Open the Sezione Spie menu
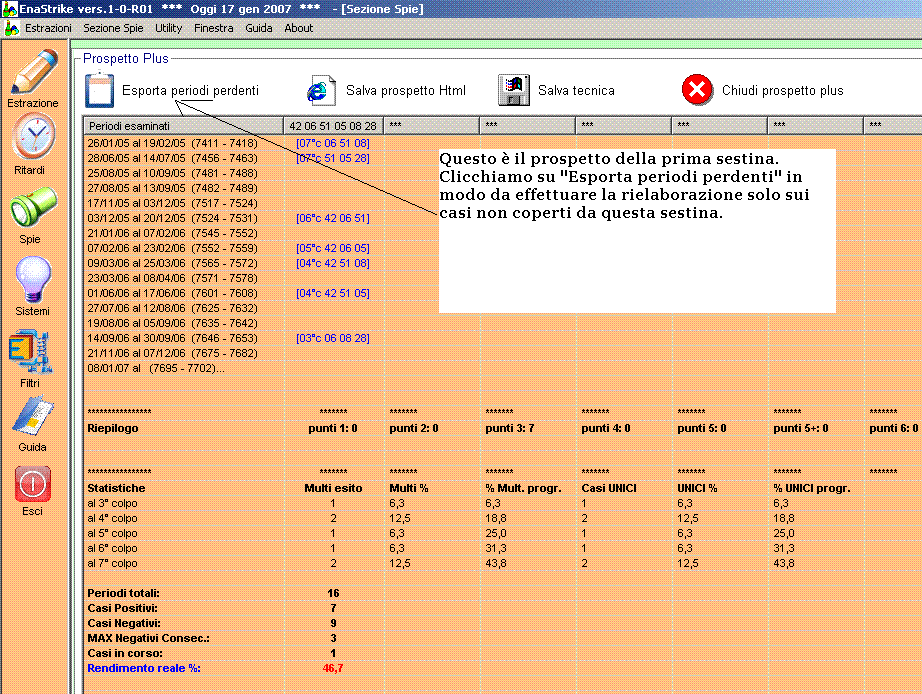This screenshot has width=922, height=694. 113,28
